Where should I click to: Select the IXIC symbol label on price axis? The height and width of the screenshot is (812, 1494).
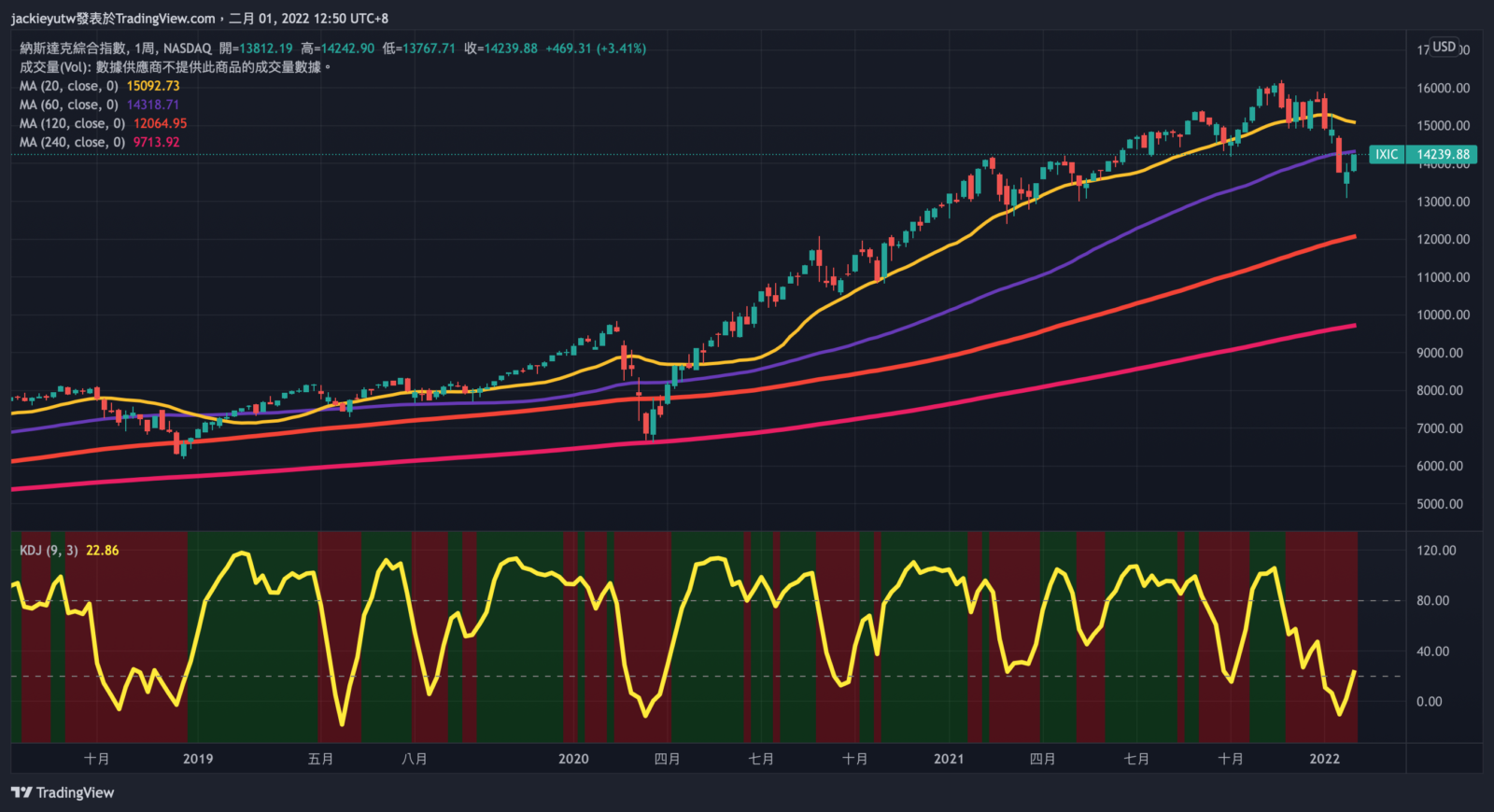click(x=1387, y=155)
